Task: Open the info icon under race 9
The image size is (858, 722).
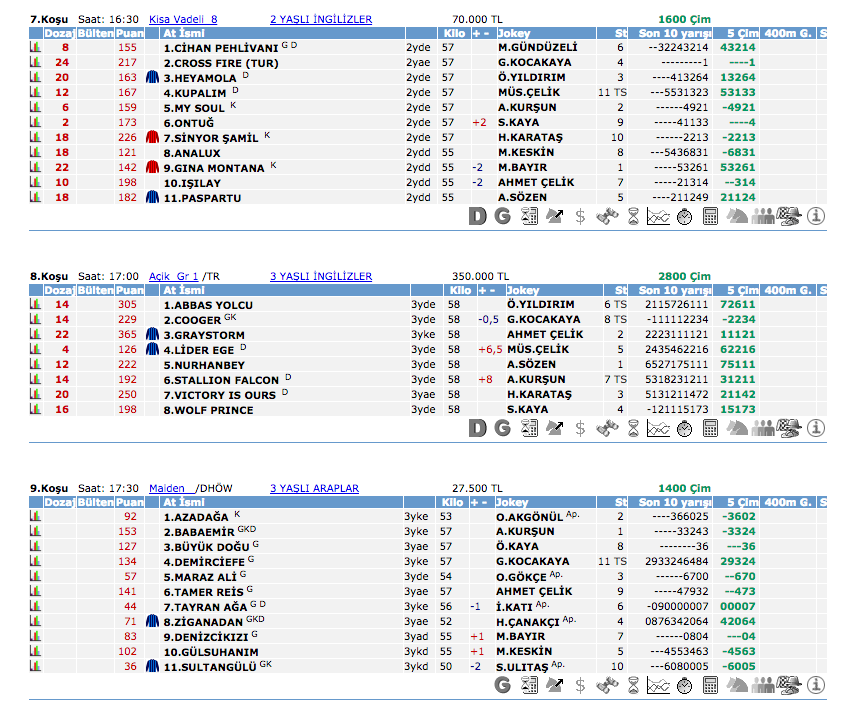Action: (816, 685)
